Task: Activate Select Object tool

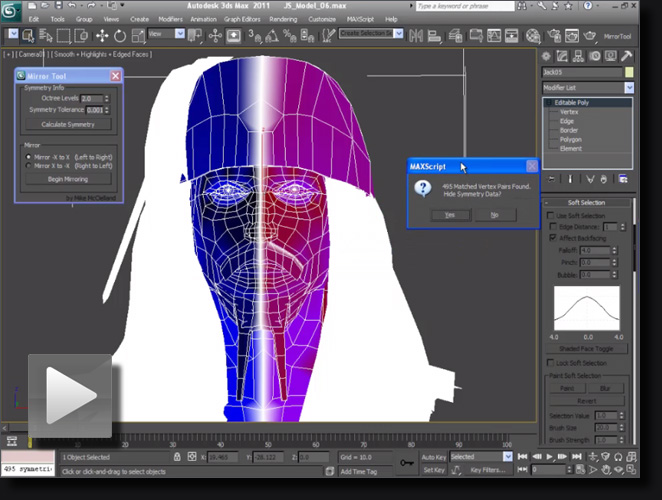Action: pos(28,36)
